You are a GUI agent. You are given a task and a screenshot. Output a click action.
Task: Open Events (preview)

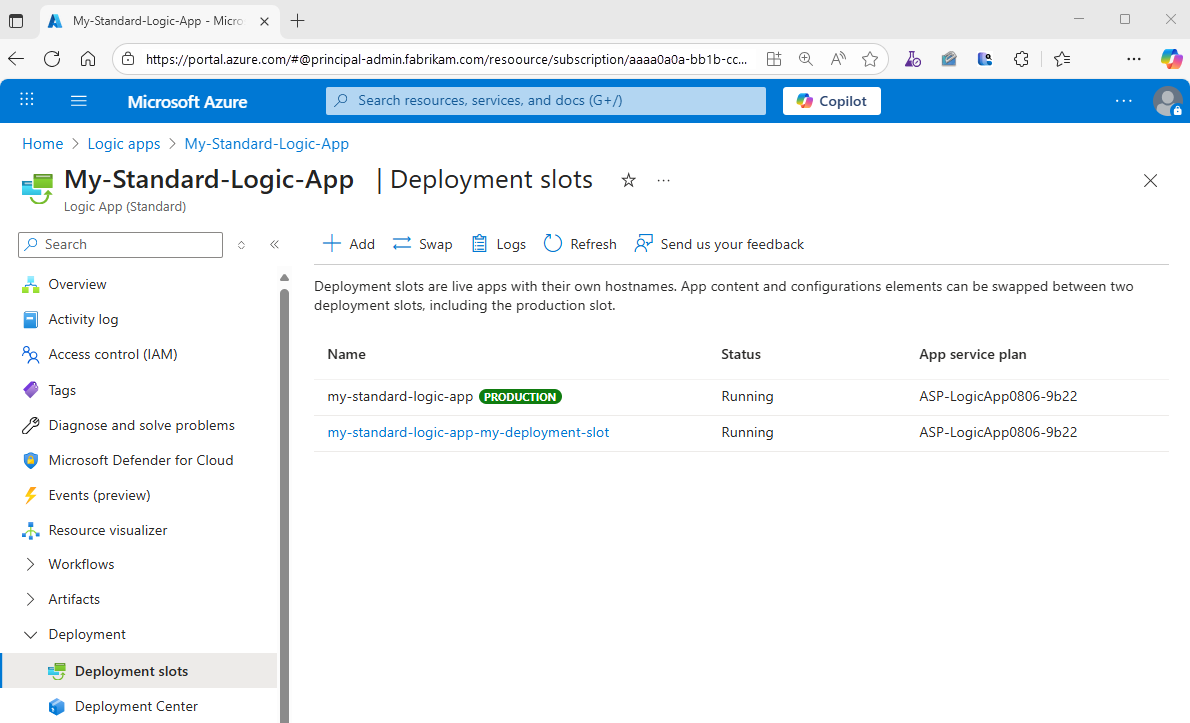(99, 495)
